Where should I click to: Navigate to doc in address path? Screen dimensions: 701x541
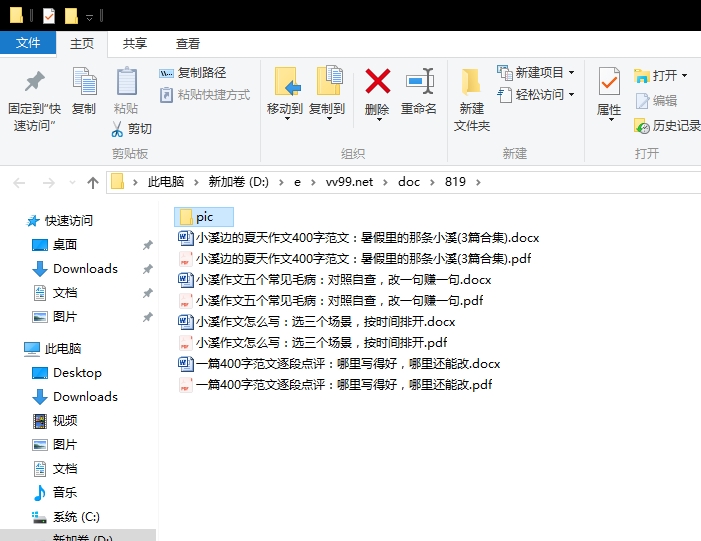coord(409,182)
